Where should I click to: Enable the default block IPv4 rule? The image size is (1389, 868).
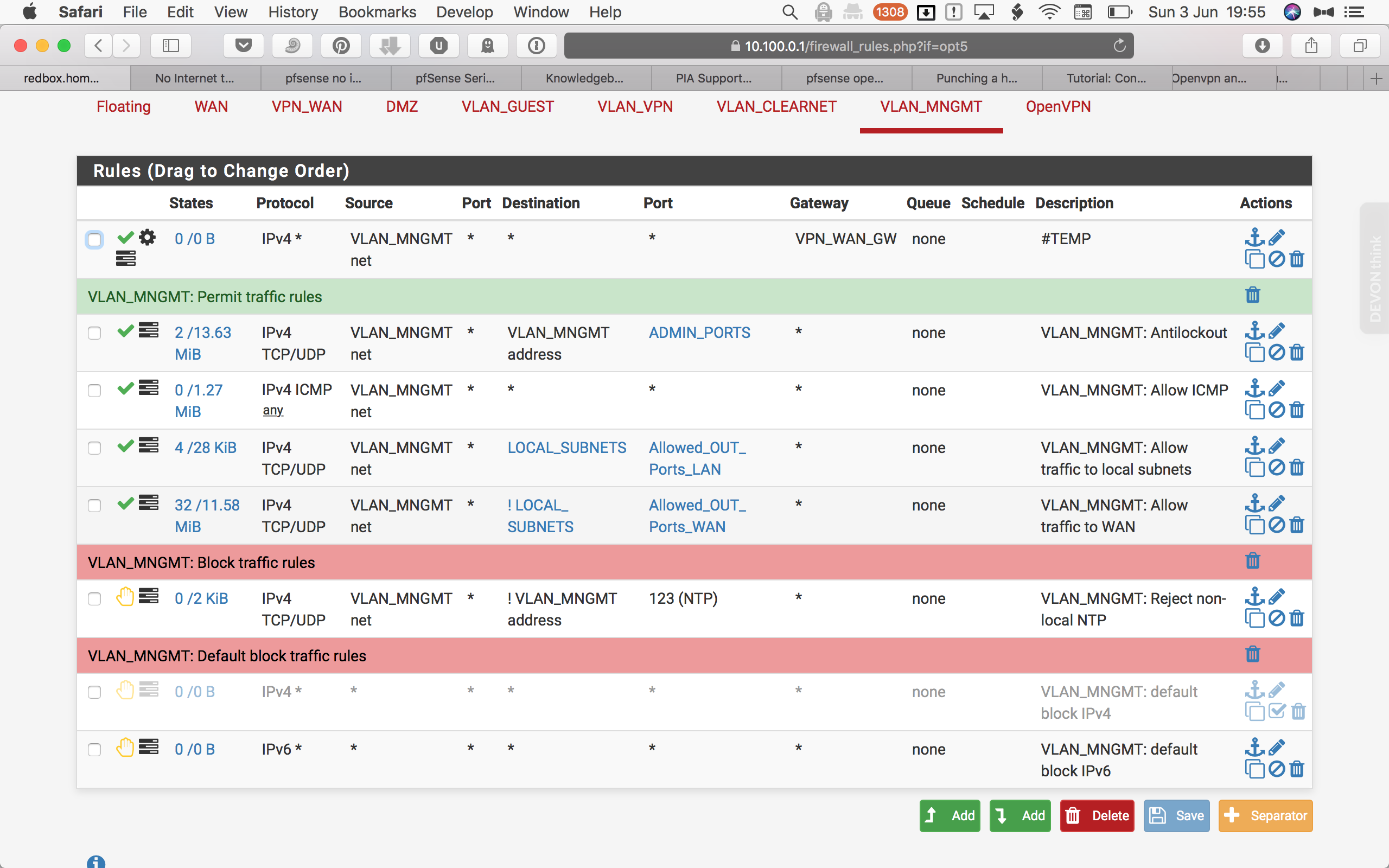point(1276,712)
